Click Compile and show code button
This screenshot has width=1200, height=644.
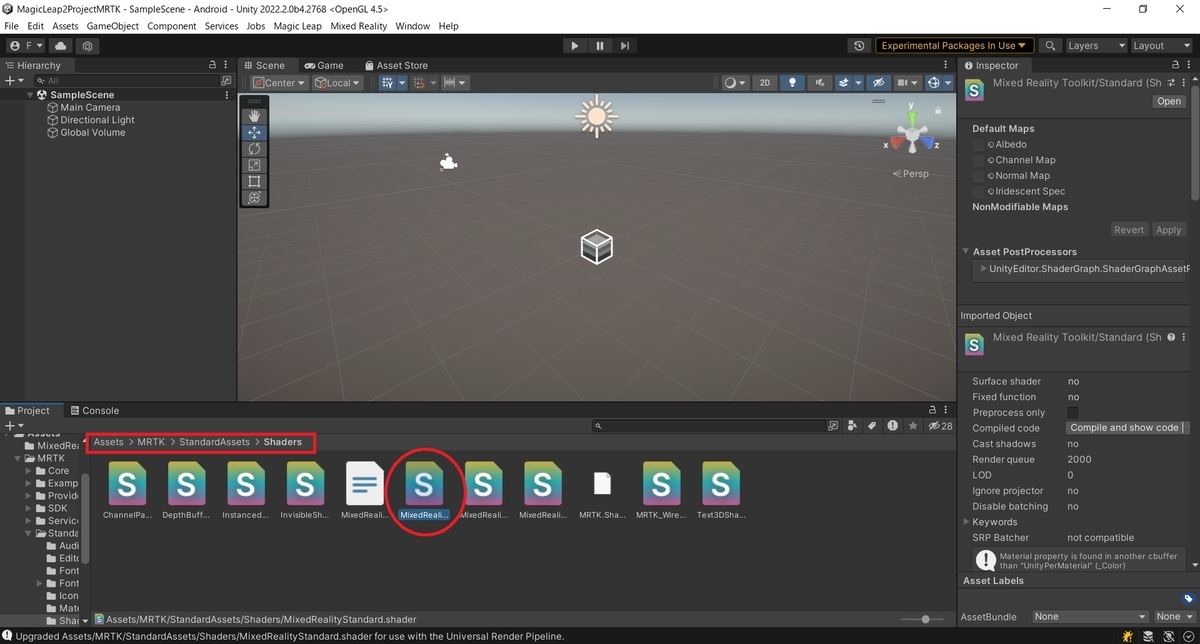[x=1125, y=428]
